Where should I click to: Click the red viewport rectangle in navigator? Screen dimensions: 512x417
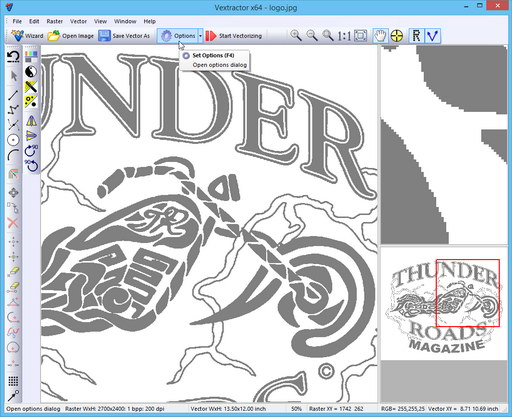[x=468, y=293]
